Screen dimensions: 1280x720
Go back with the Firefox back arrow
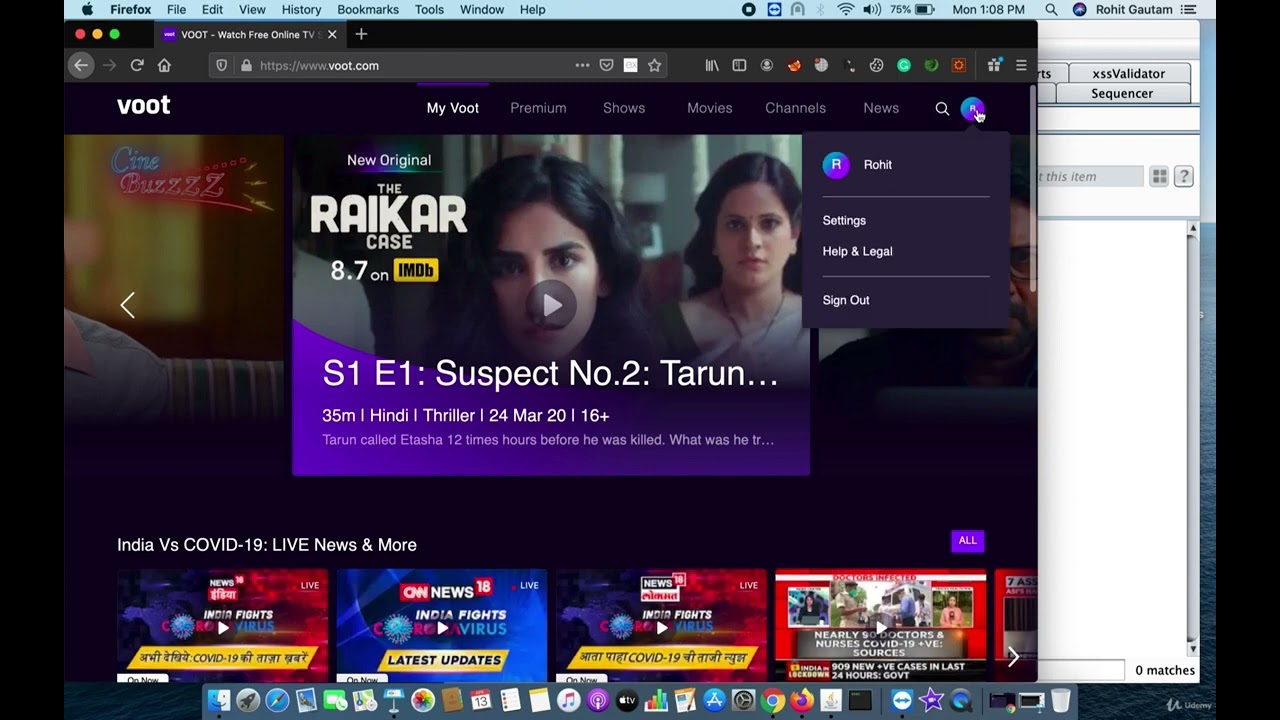[x=81, y=65]
